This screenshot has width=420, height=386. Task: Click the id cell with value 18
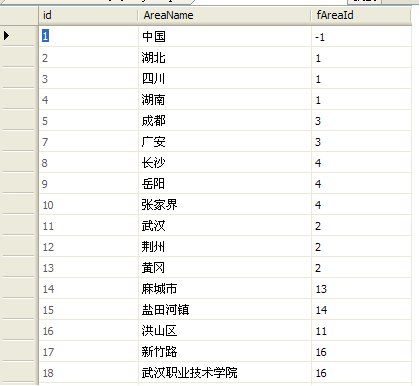[x=88, y=373]
